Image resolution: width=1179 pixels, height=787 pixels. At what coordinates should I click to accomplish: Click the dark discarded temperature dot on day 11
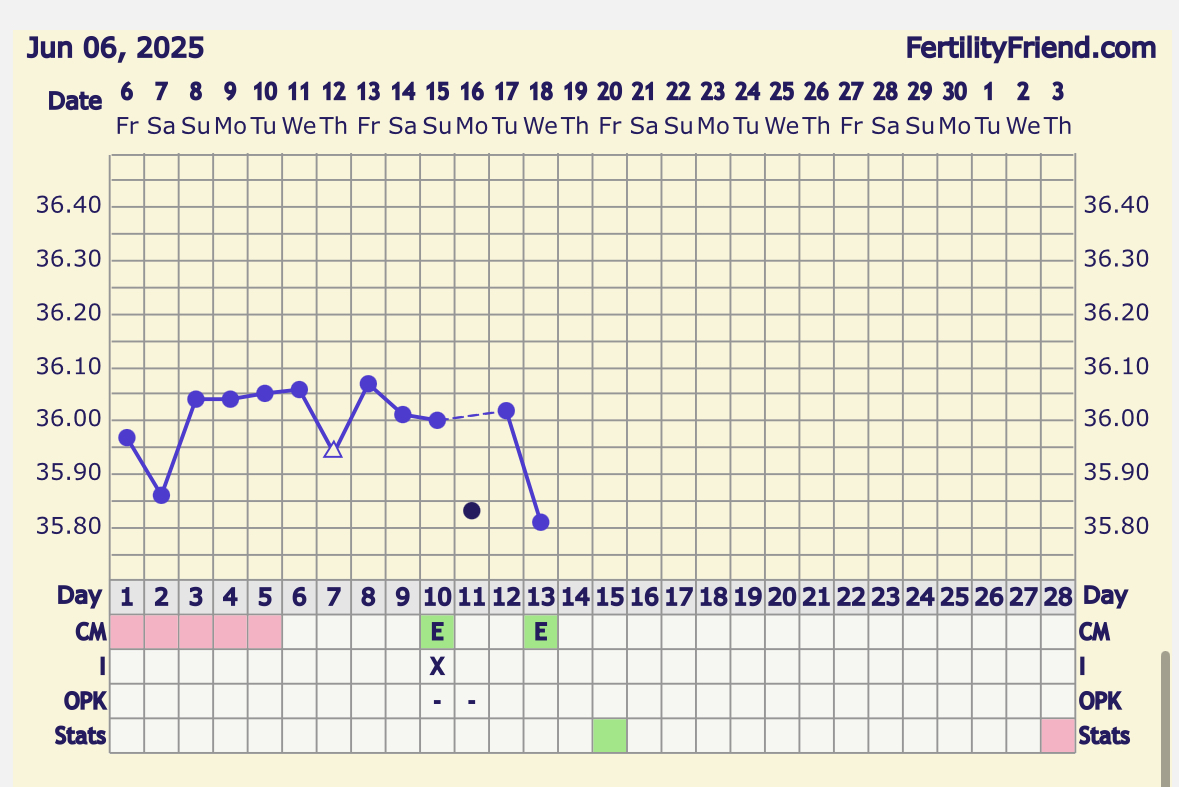(472, 511)
